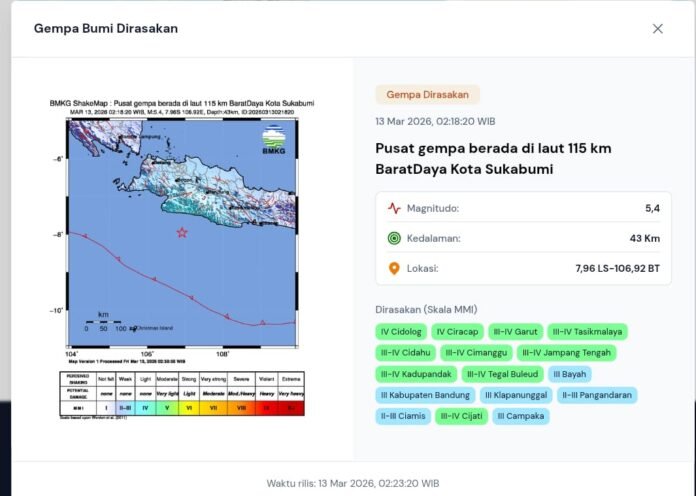Screen dimensions: 696x496
Task: Choose the III Campaka tag
Action: point(520,416)
